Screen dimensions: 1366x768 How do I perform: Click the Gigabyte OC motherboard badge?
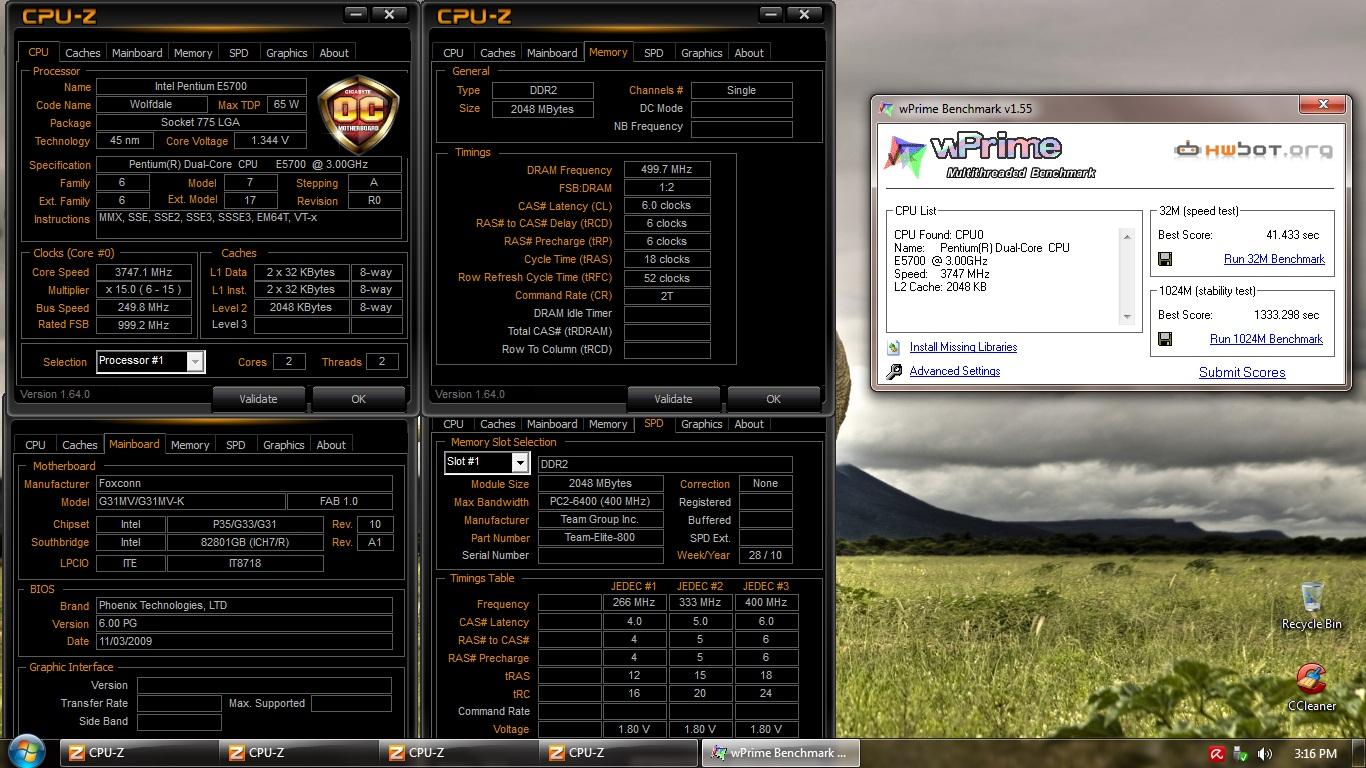point(358,114)
